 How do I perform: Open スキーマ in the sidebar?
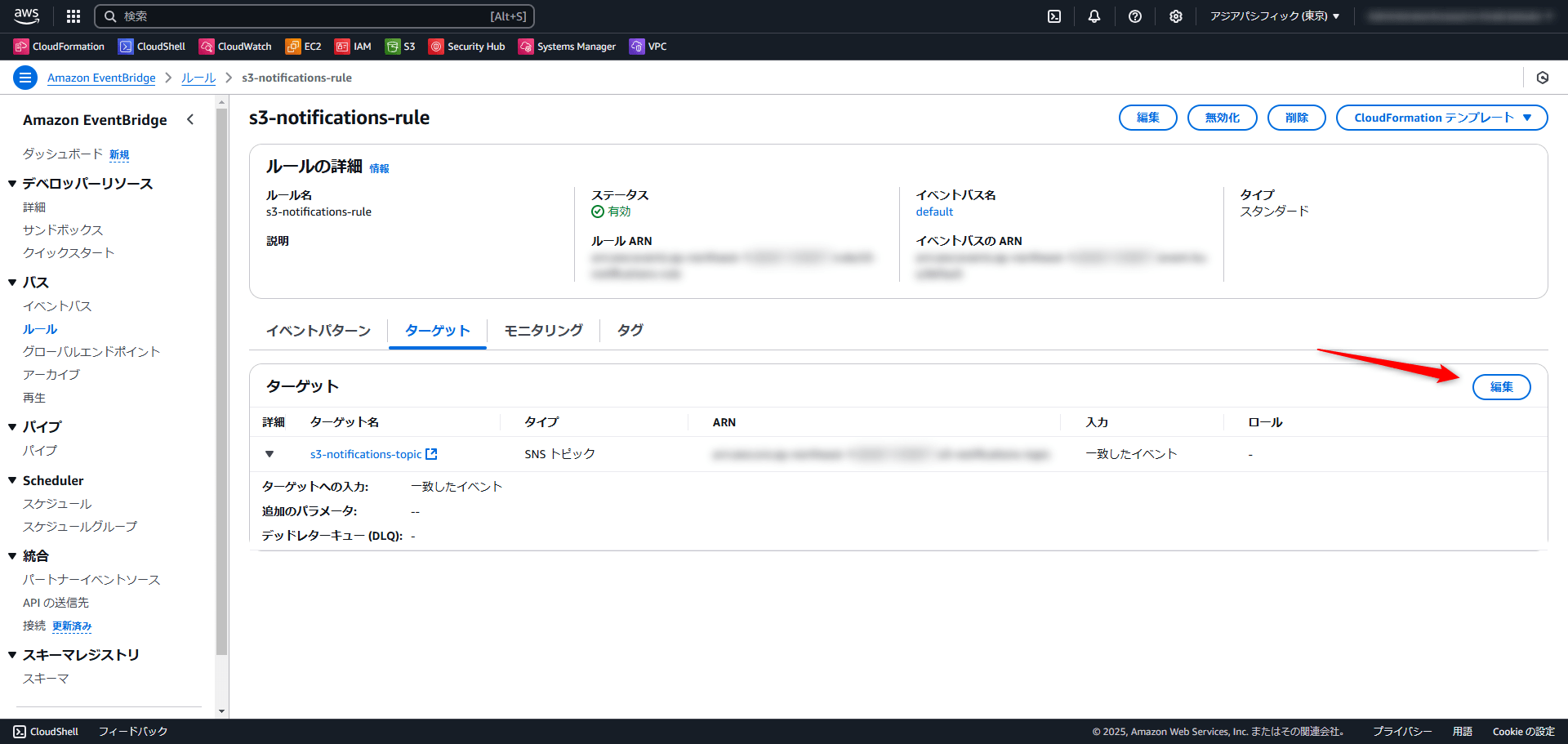(x=46, y=679)
